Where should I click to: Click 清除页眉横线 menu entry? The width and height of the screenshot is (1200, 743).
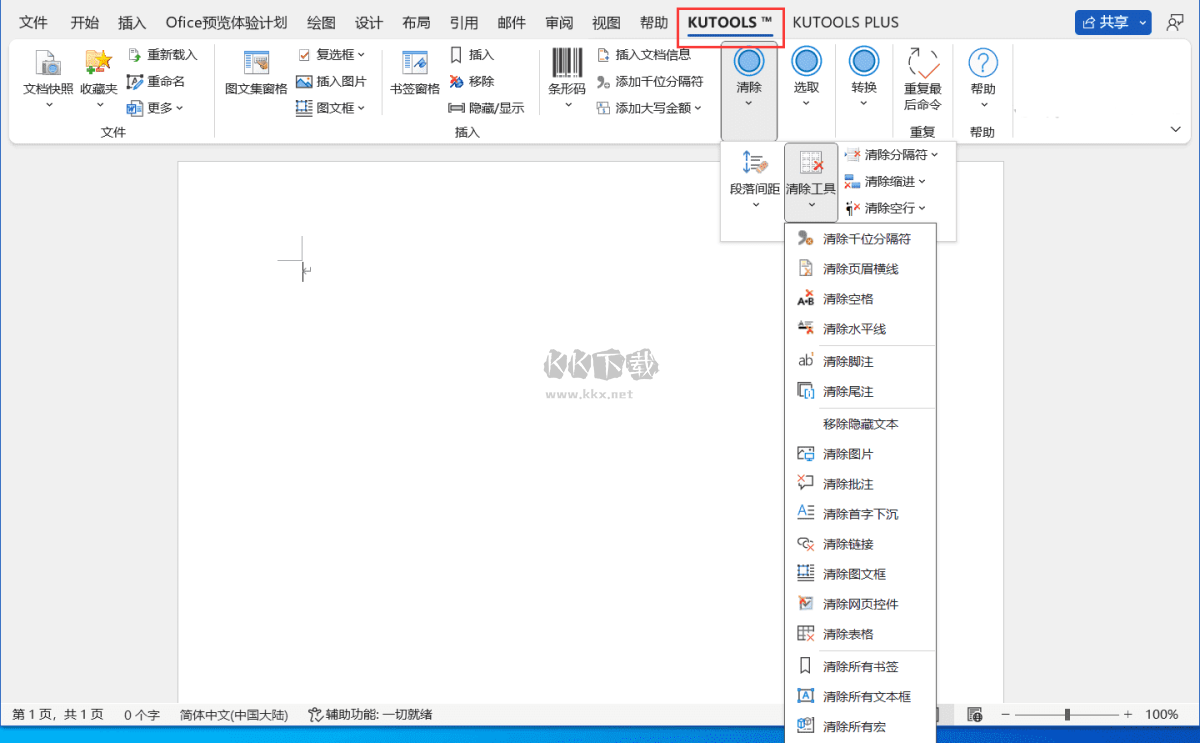click(x=859, y=269)
